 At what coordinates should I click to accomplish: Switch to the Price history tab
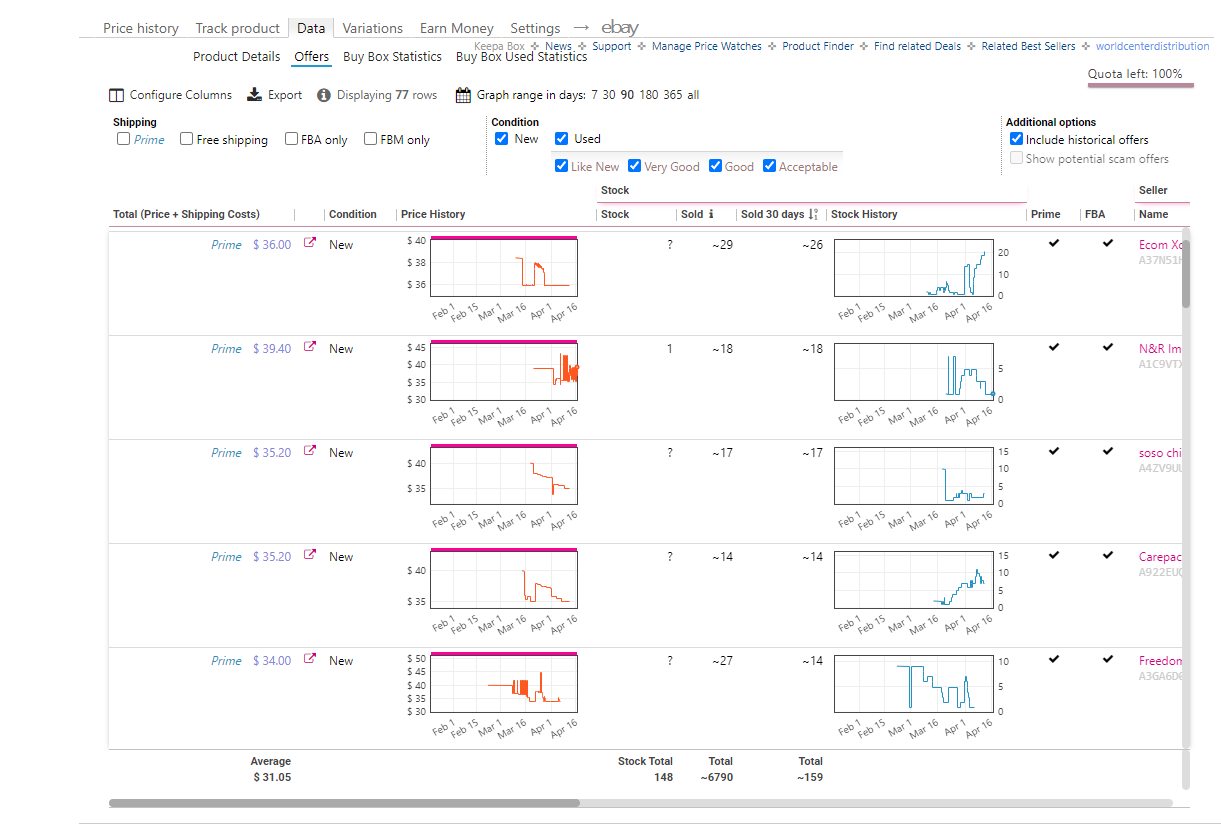(141, 28)
